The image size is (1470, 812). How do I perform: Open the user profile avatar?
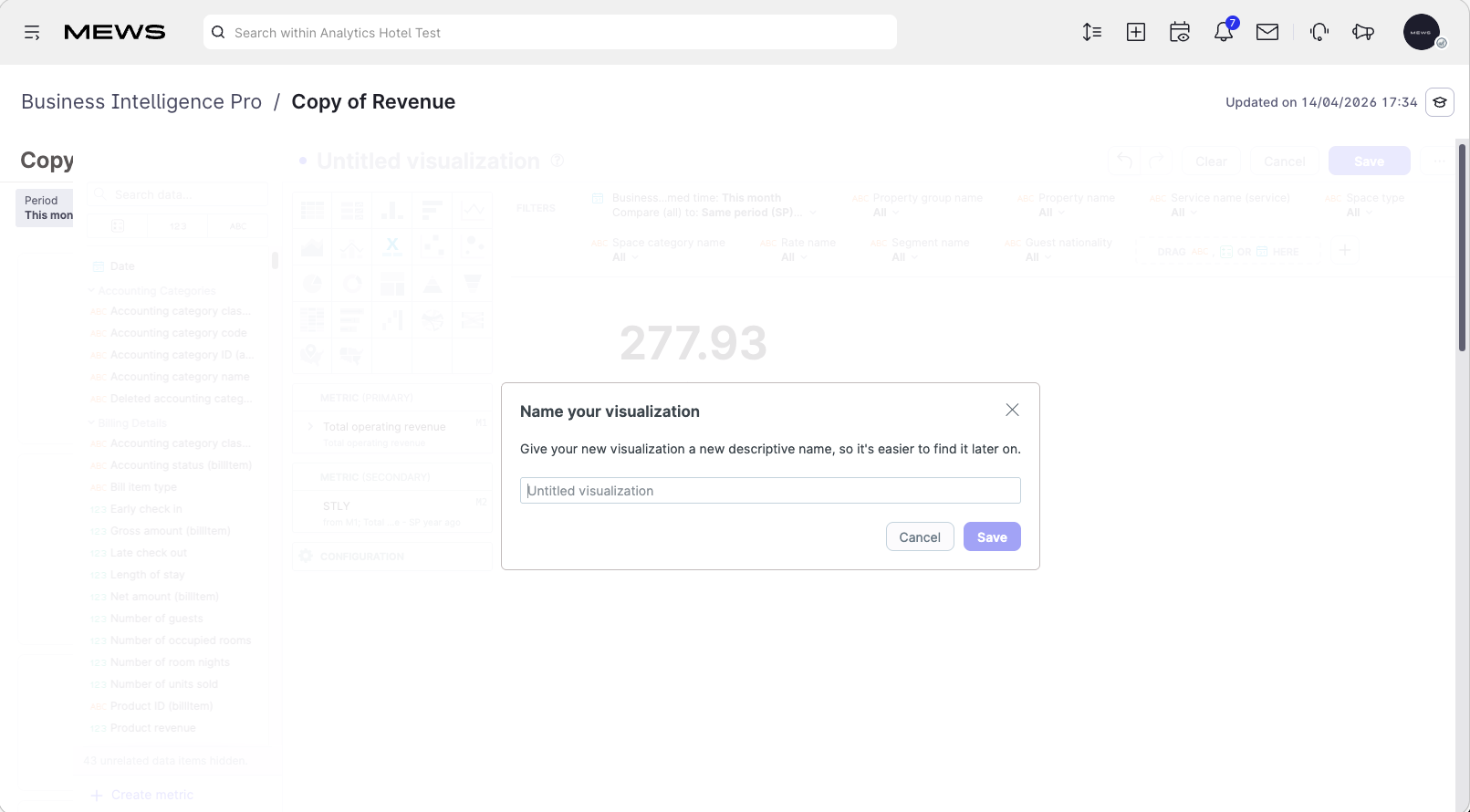[x=1422, y=33]
